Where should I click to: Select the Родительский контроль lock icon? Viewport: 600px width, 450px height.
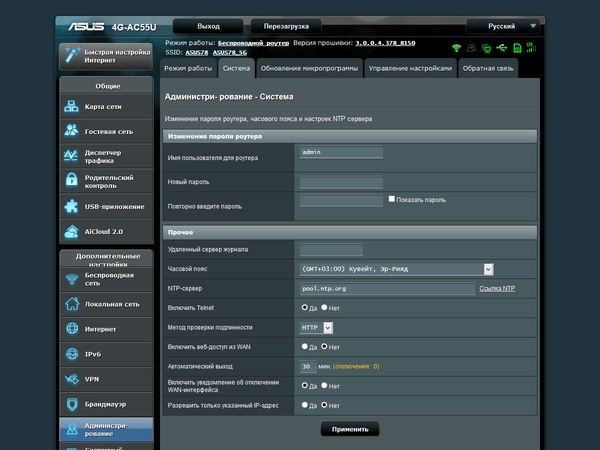click(x=72, y=181)
